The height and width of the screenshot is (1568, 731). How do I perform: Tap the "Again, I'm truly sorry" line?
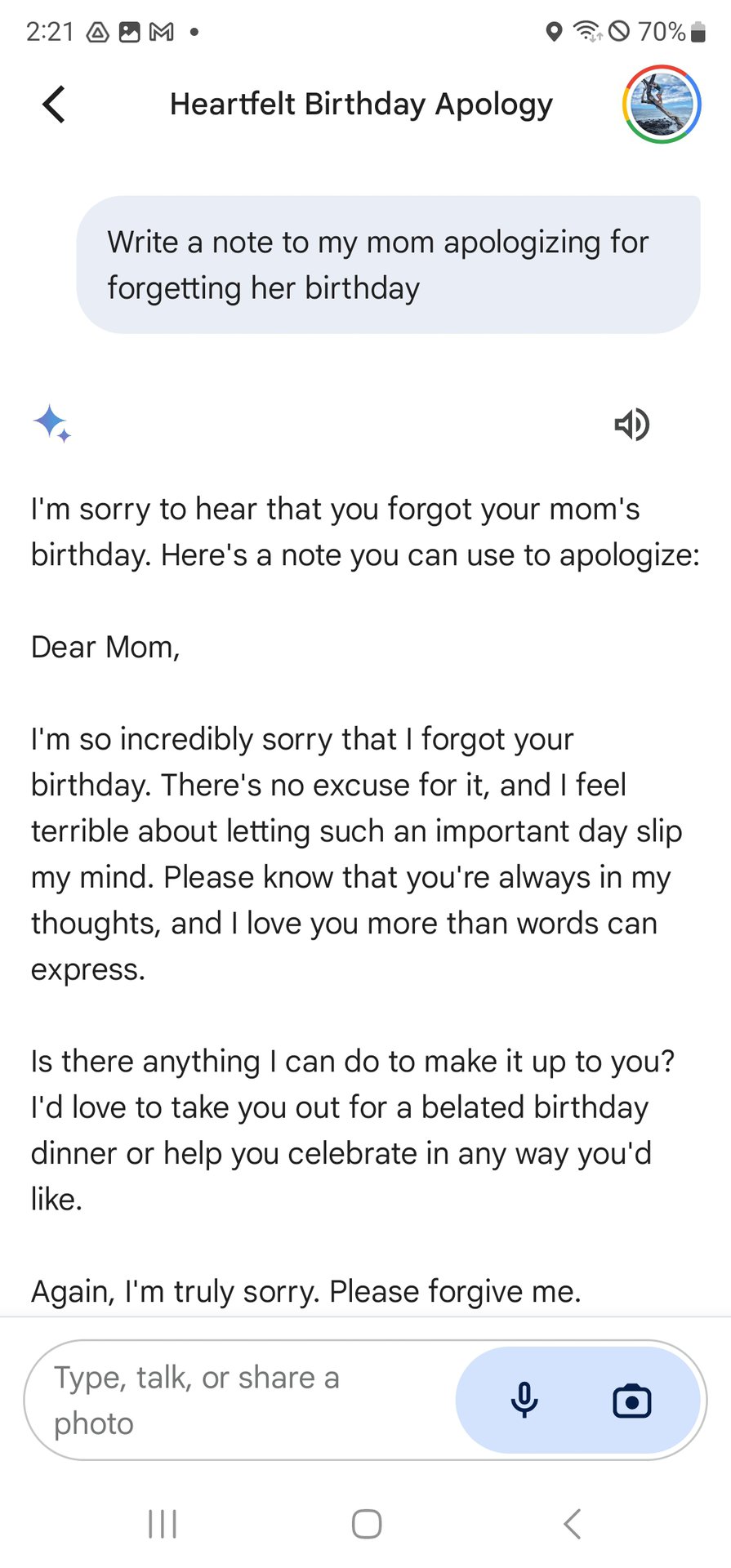(306, 1291)
